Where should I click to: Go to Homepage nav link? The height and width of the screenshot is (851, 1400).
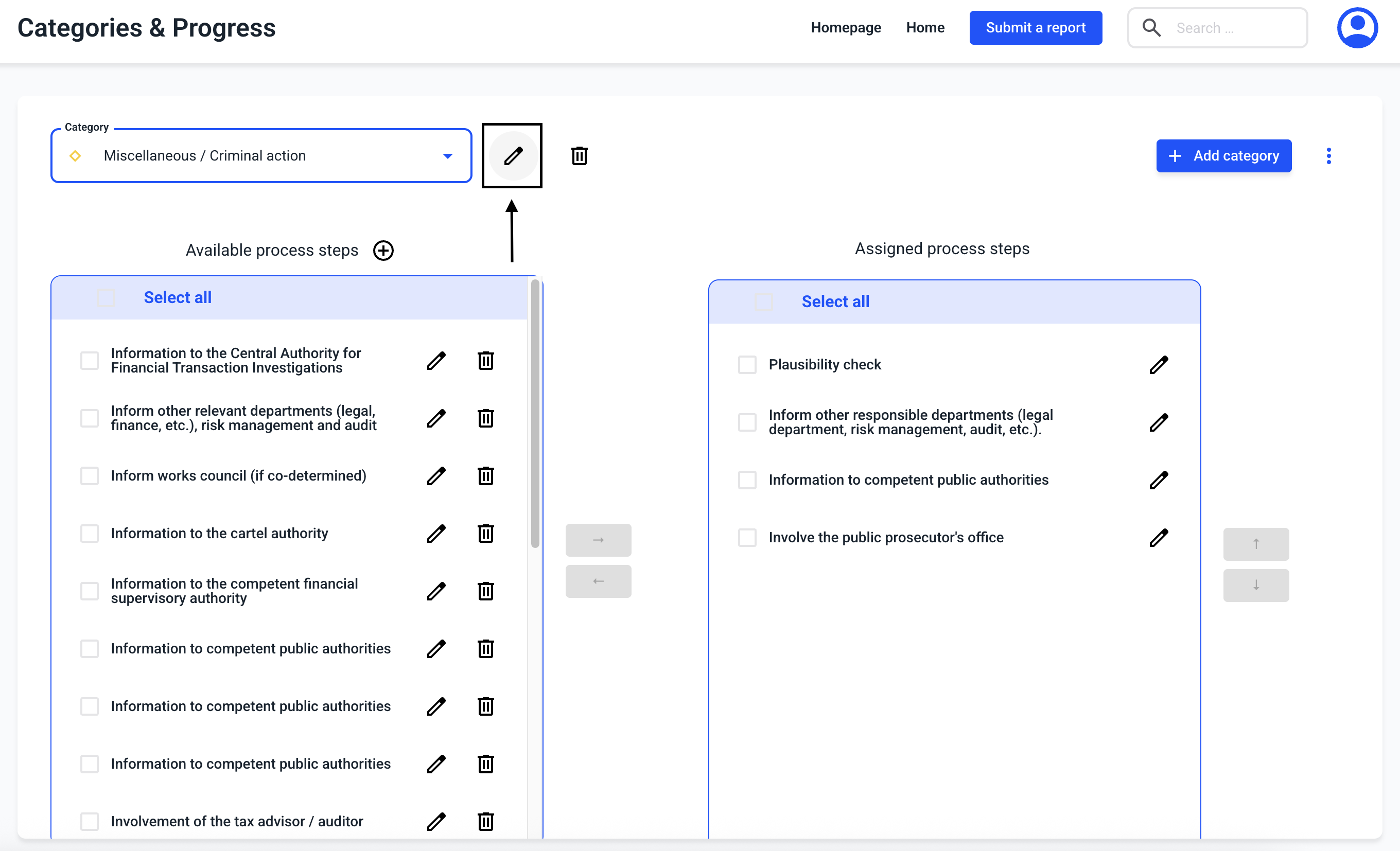[846, 28]
